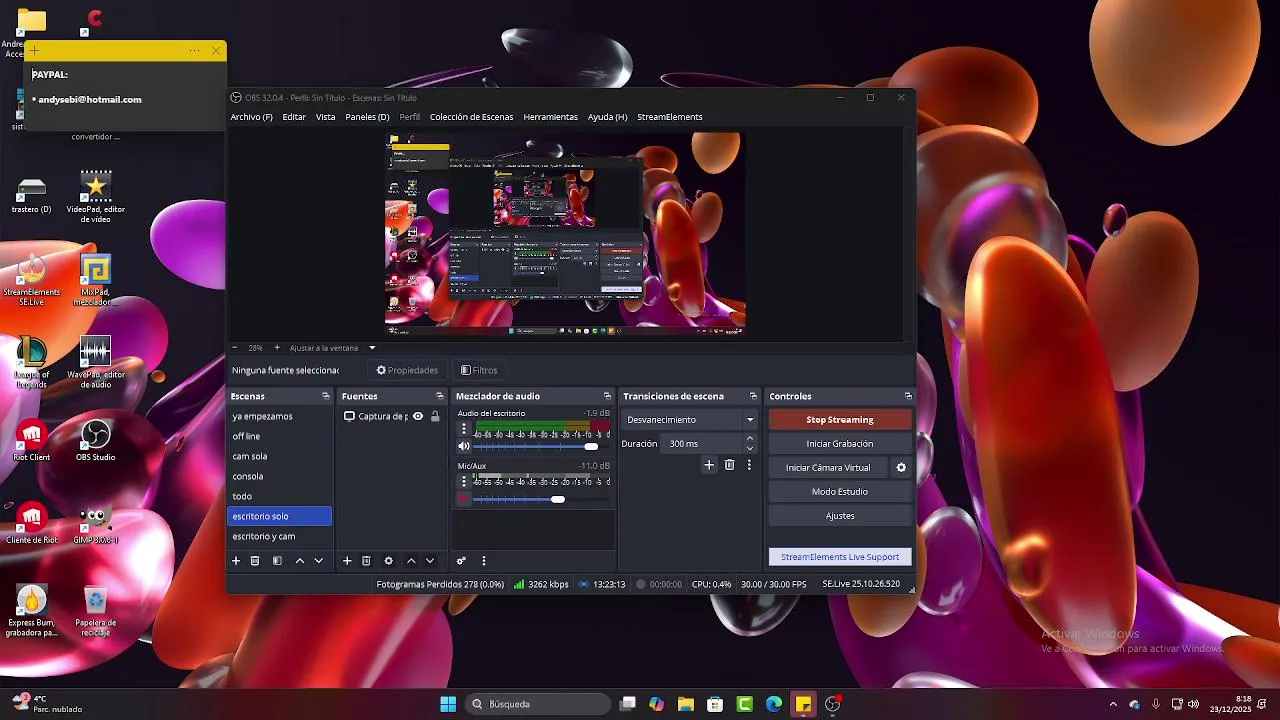Viewport: 1280px width, 720px height.
Task: Open Ajustes settings button
Action: coord(840,515)
